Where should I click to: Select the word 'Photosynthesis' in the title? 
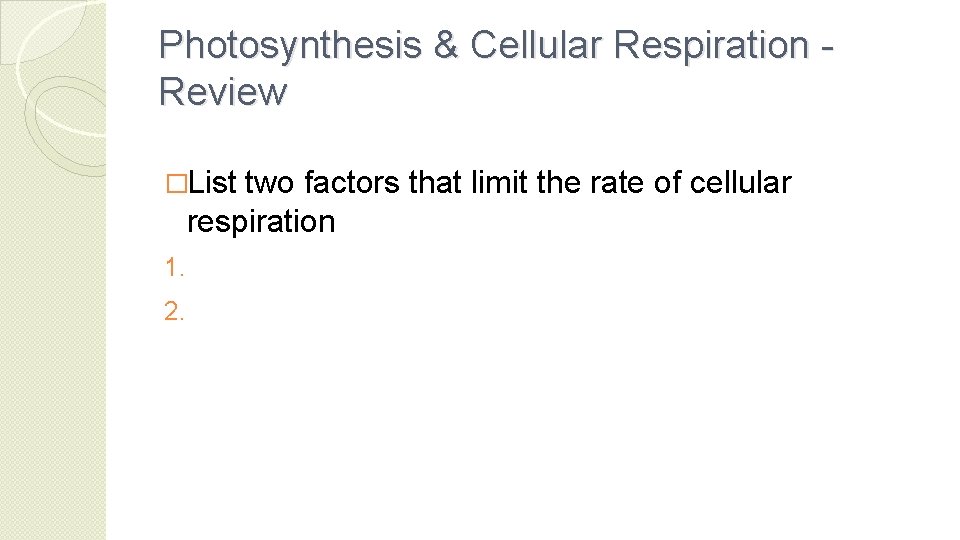point(290,47)
